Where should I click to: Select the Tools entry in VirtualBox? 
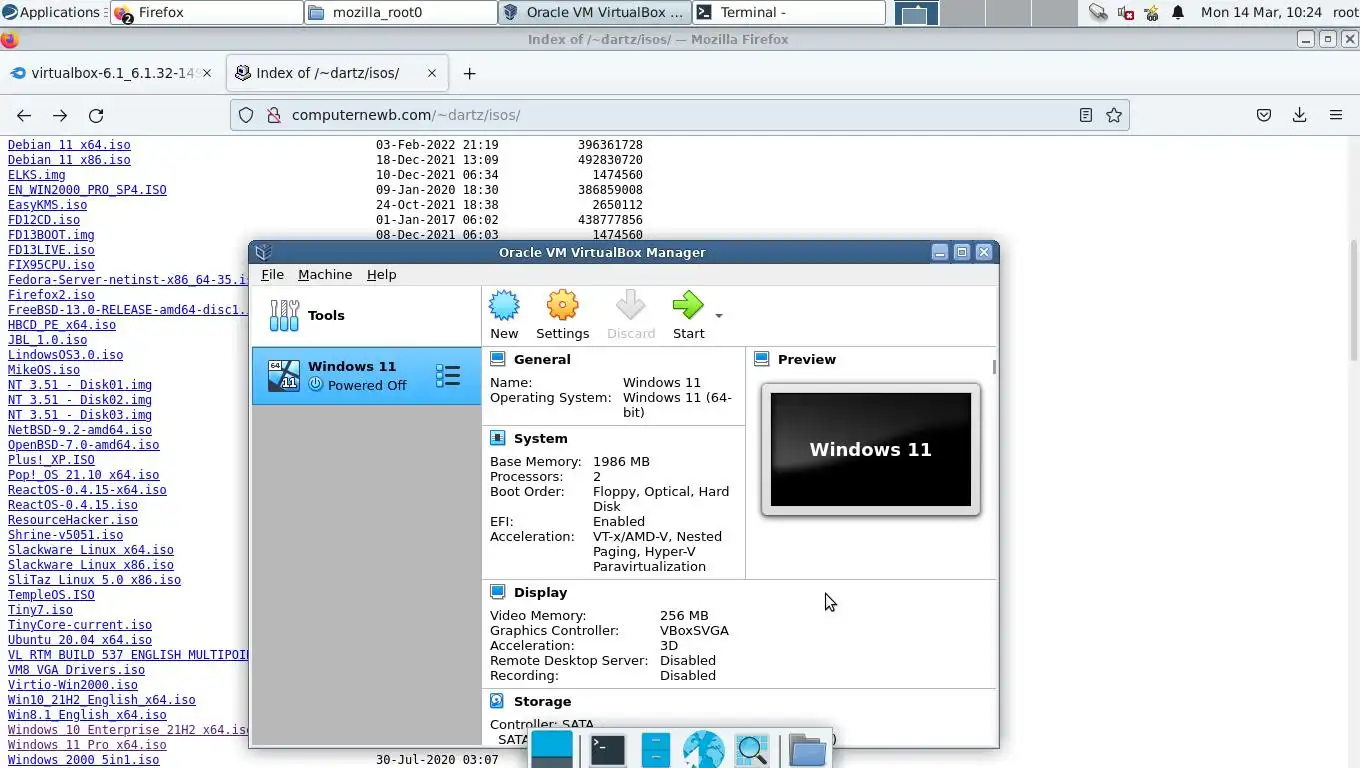tap(366, 315)
